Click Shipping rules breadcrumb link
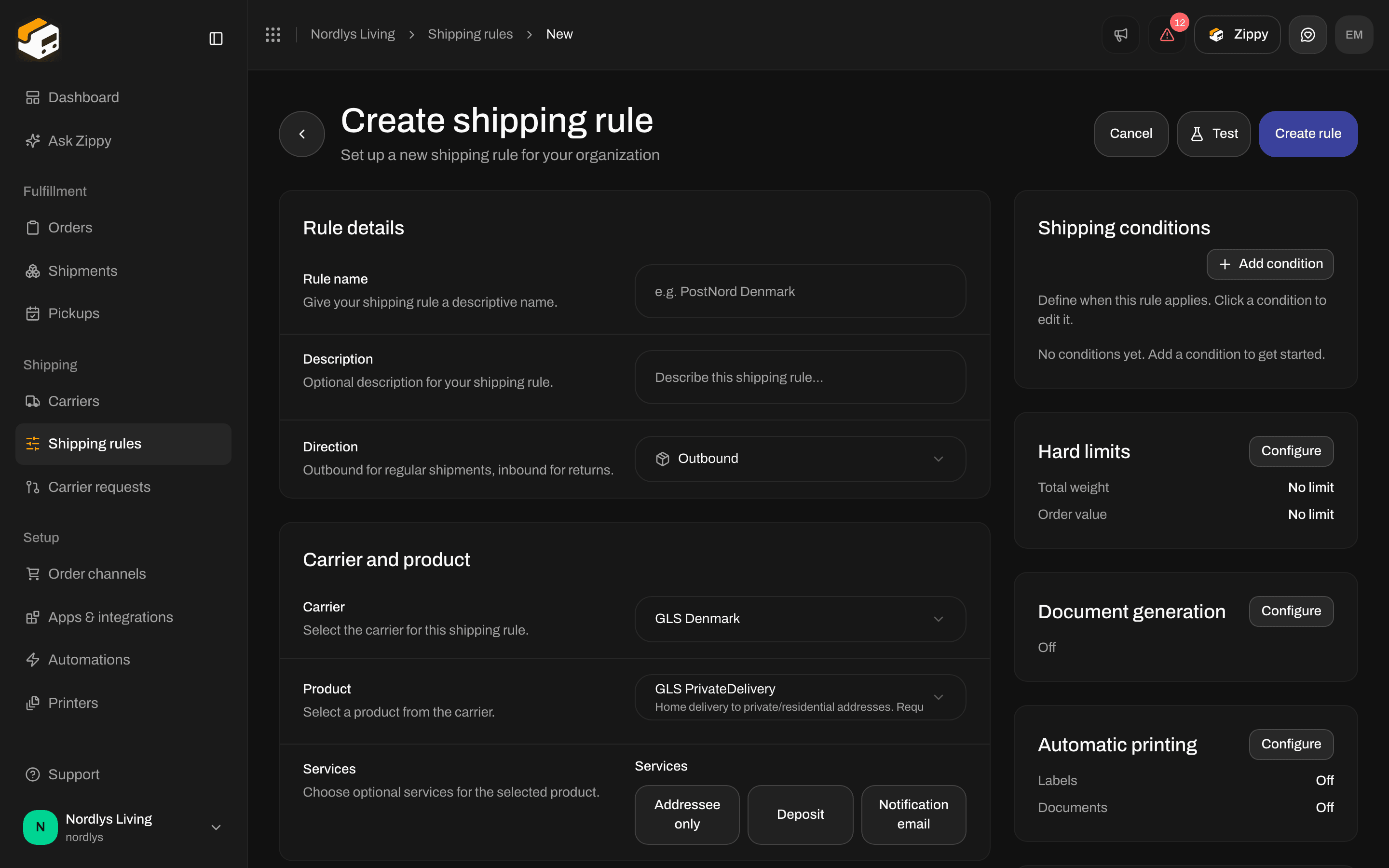Screen dimensions: 1389x868 (470, 34)
